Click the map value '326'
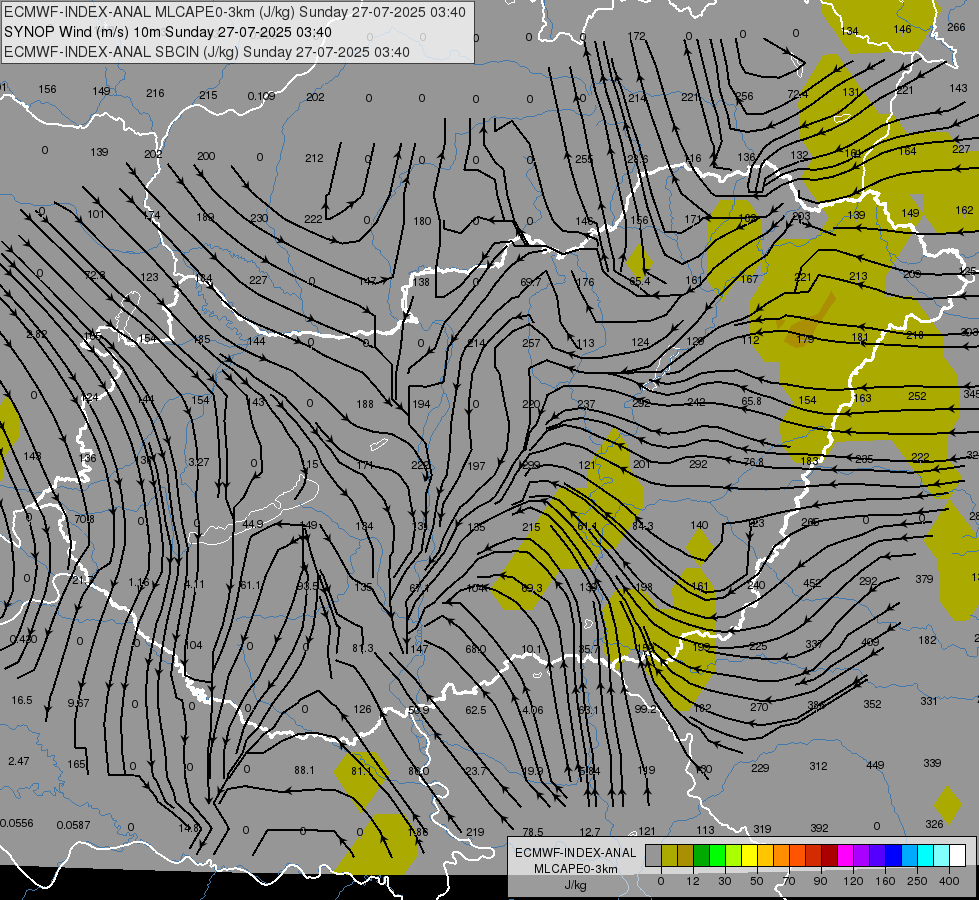The height and width of the screenshot is (900, 979). pyautogui.click(x=934, y=824)
